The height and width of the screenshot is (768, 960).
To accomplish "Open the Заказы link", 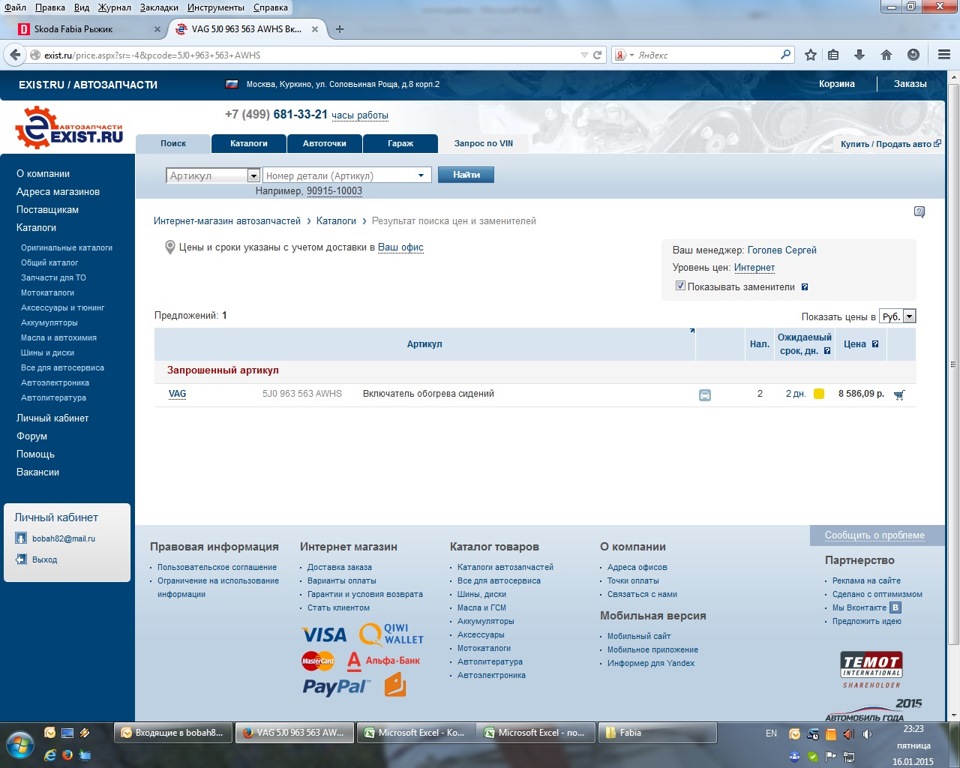I will point(910,84).
